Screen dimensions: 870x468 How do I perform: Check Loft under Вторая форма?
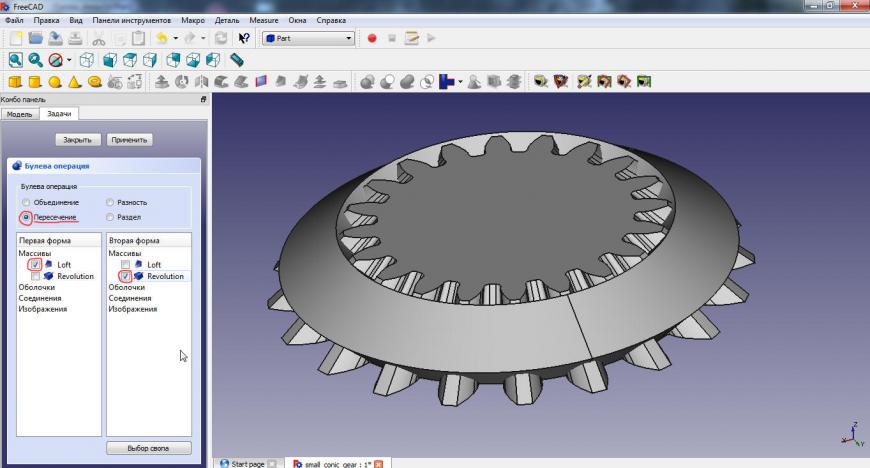pos(125,265)
